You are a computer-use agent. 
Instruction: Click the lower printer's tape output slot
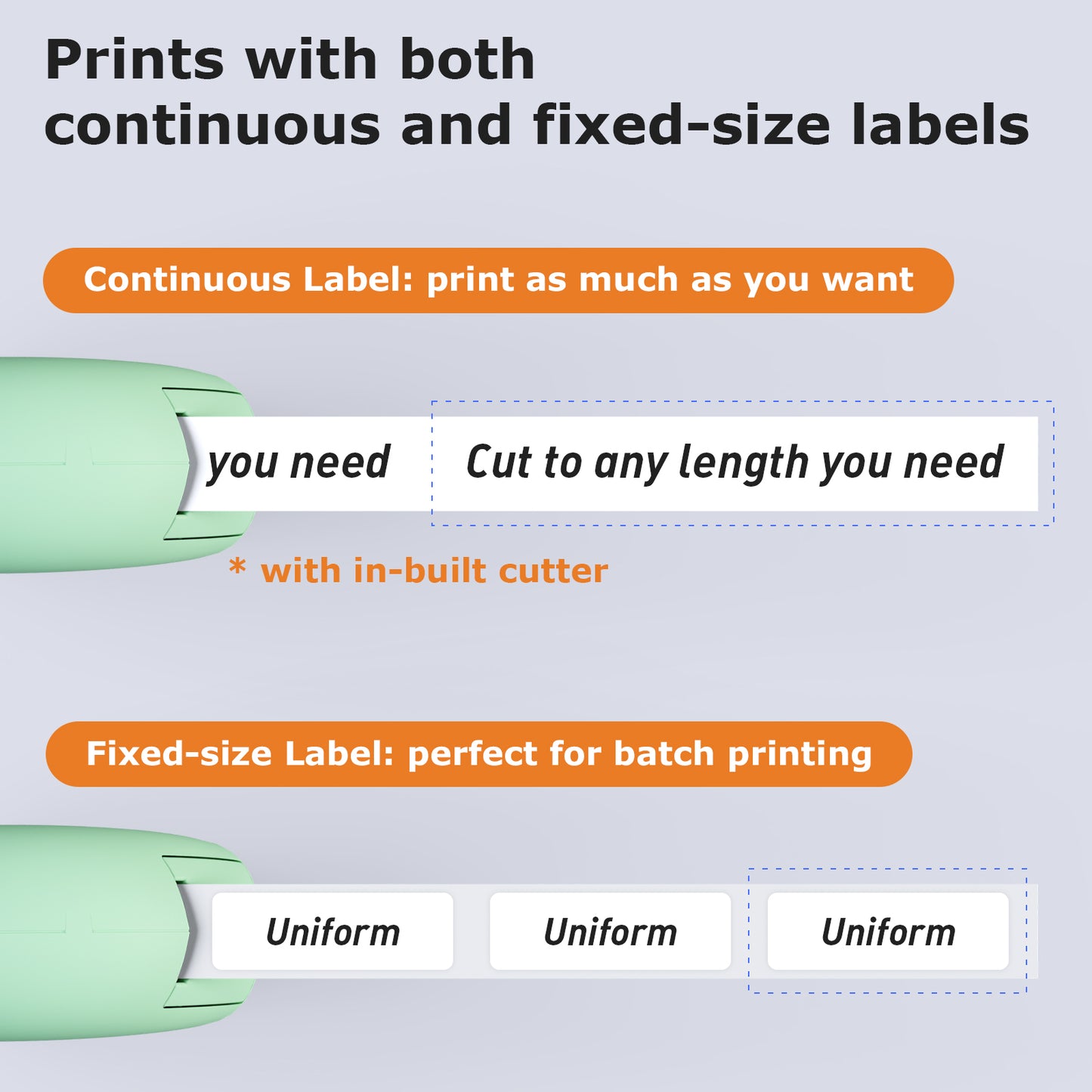pos(184,931)
